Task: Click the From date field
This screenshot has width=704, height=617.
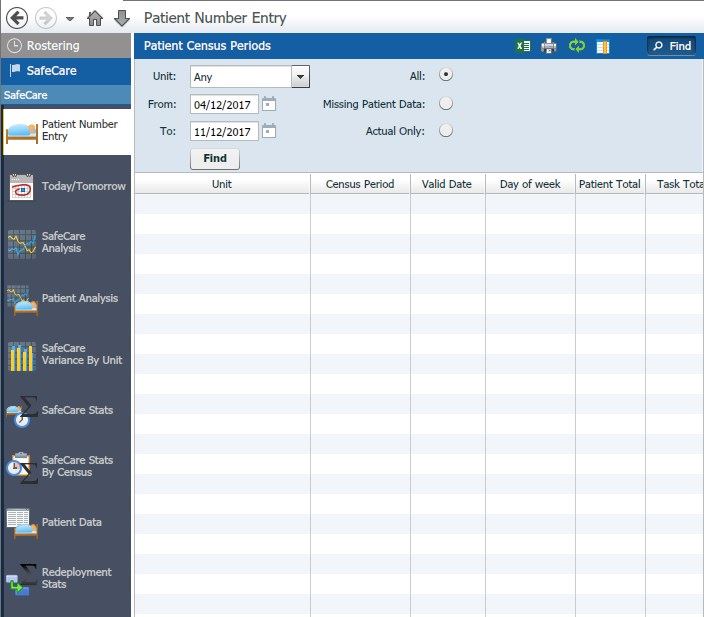Action: (224, 105)
